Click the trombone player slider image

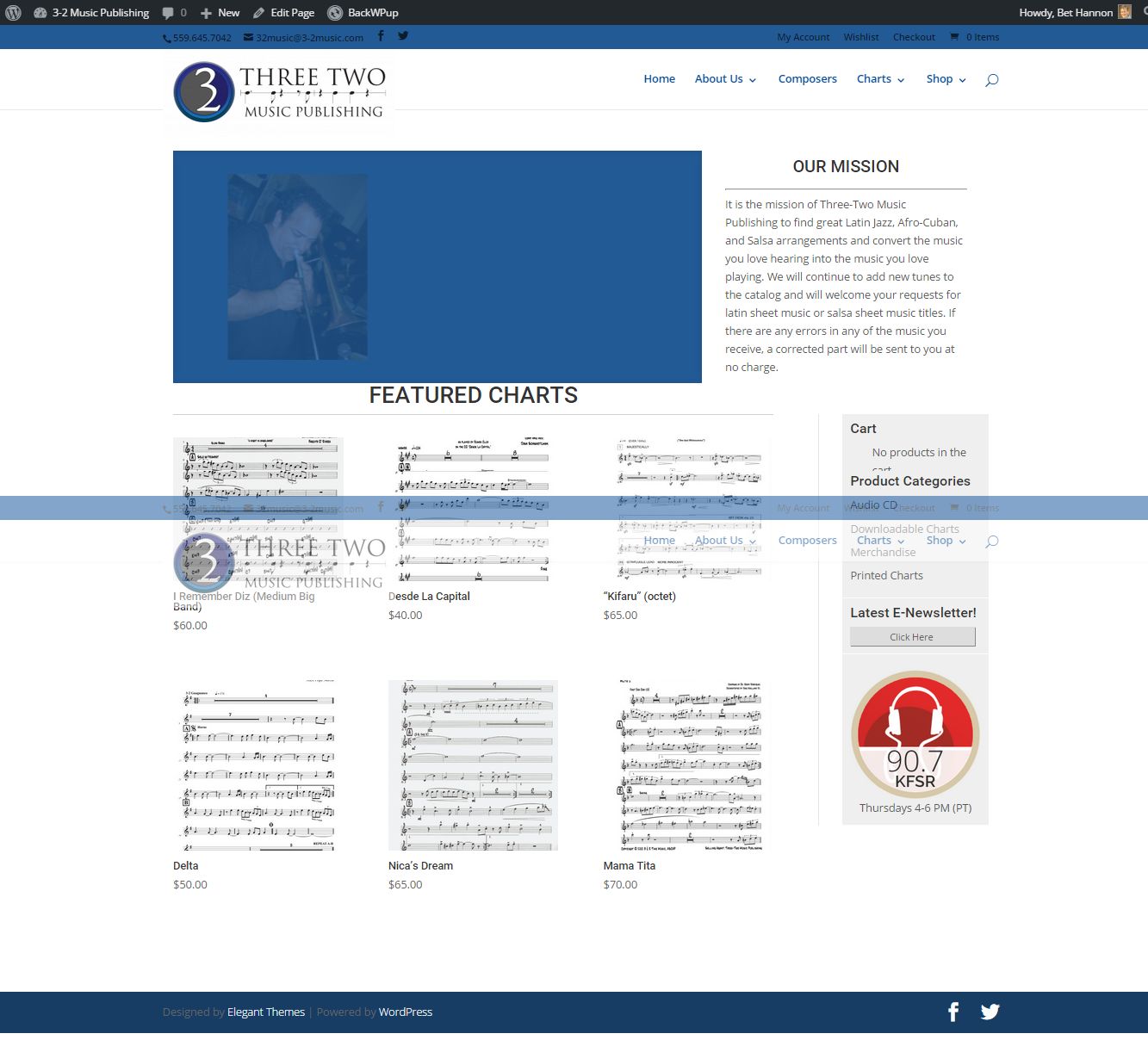click(298, 267)
